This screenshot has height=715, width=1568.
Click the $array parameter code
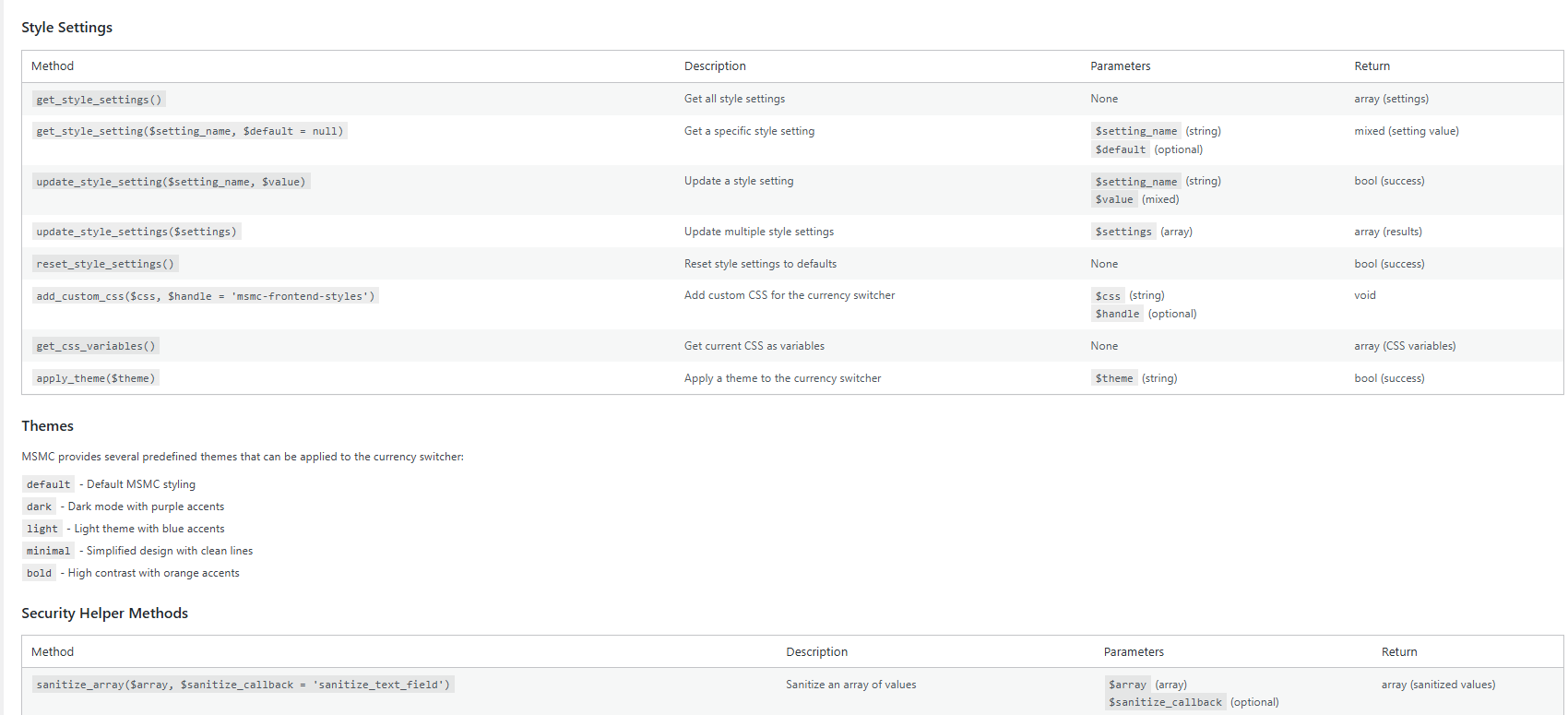(1127, 685)
